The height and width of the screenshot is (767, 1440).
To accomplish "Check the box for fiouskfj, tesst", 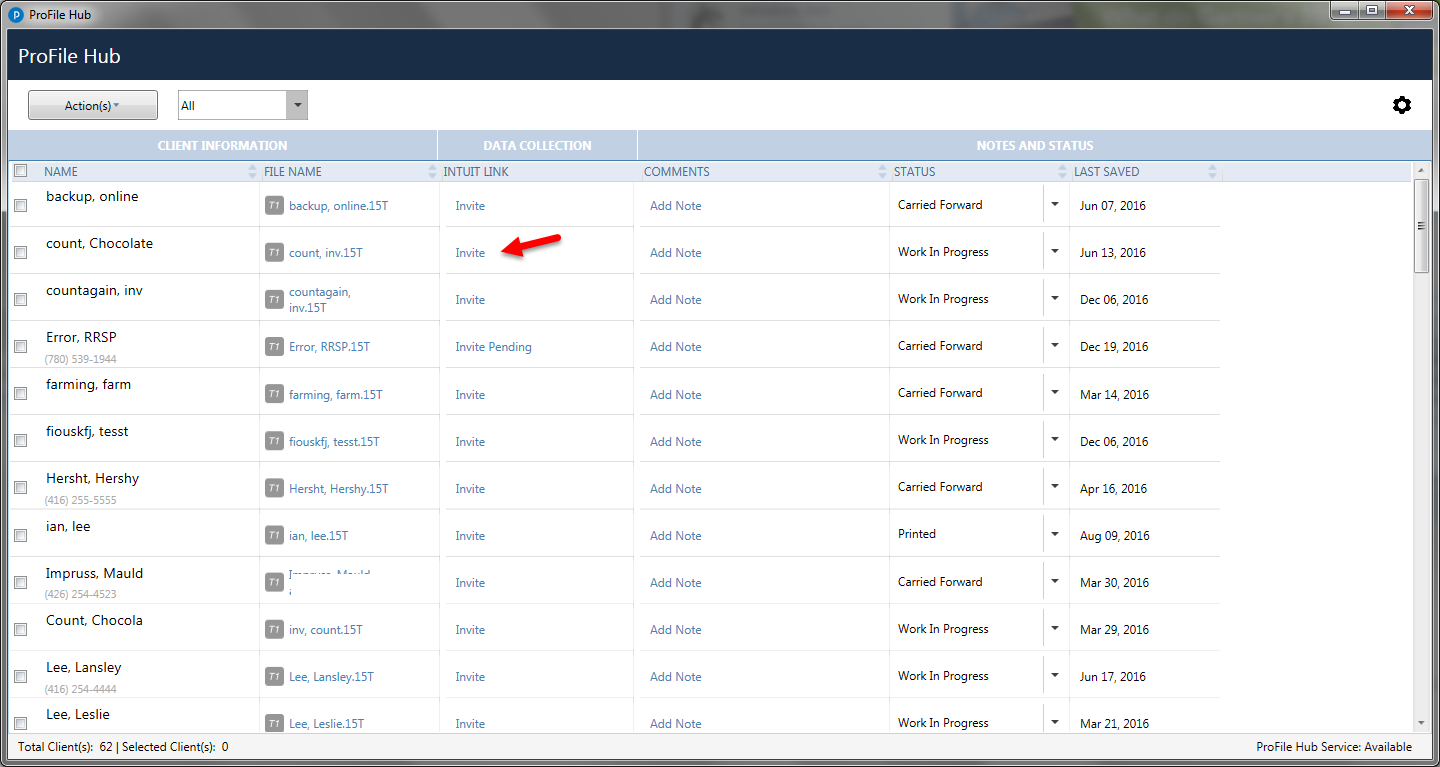I will click(20, 441).
